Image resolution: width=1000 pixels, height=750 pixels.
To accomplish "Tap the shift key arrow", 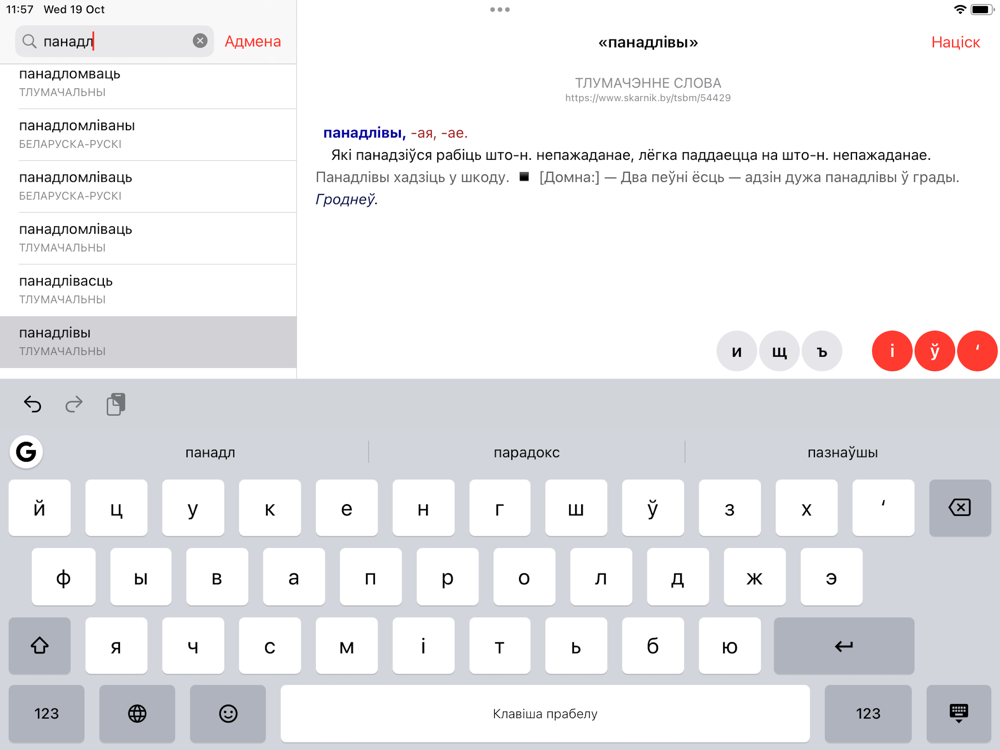I will [x=40, y=645].
